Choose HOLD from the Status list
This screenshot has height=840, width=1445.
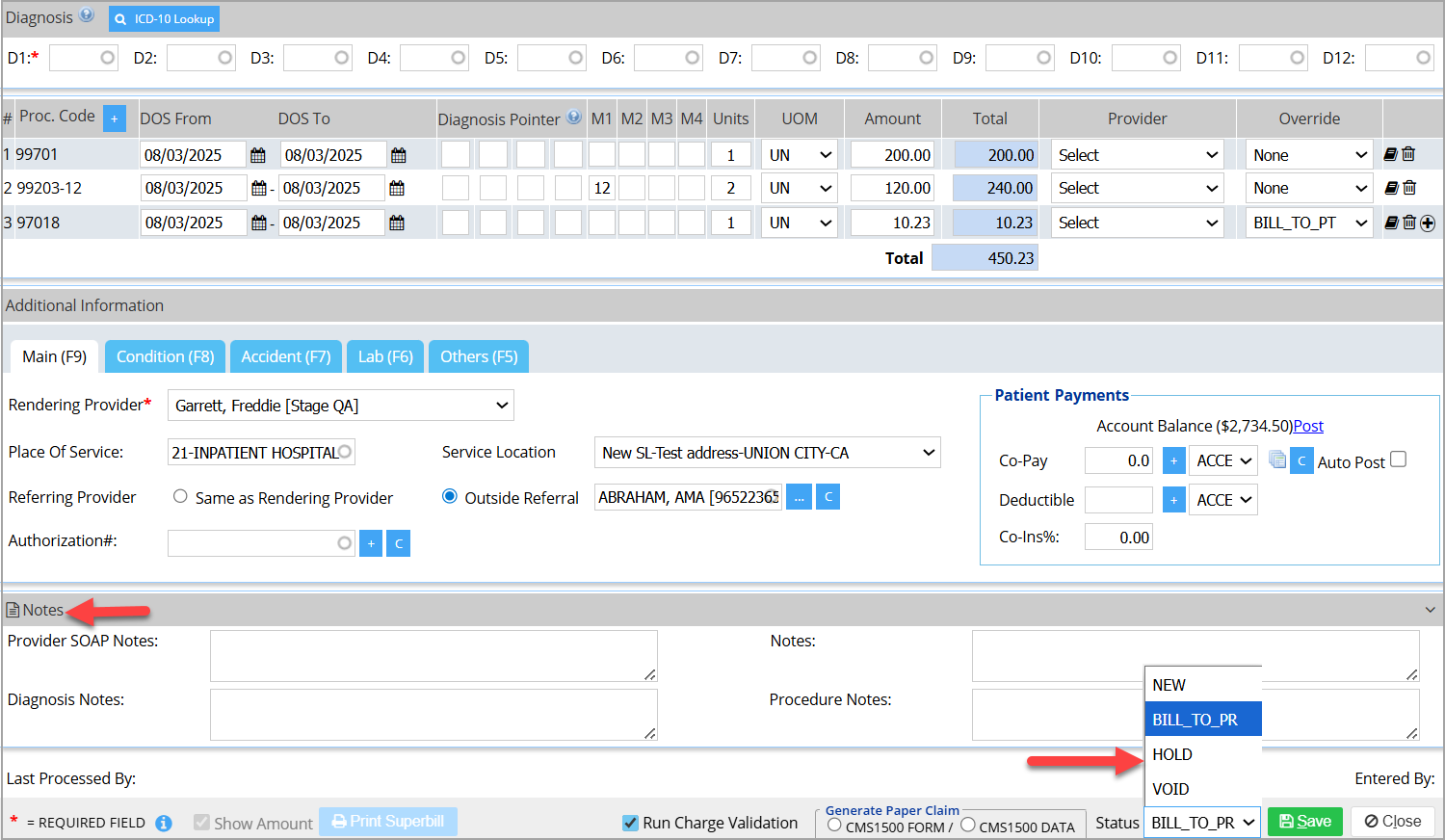point(1172,754)
